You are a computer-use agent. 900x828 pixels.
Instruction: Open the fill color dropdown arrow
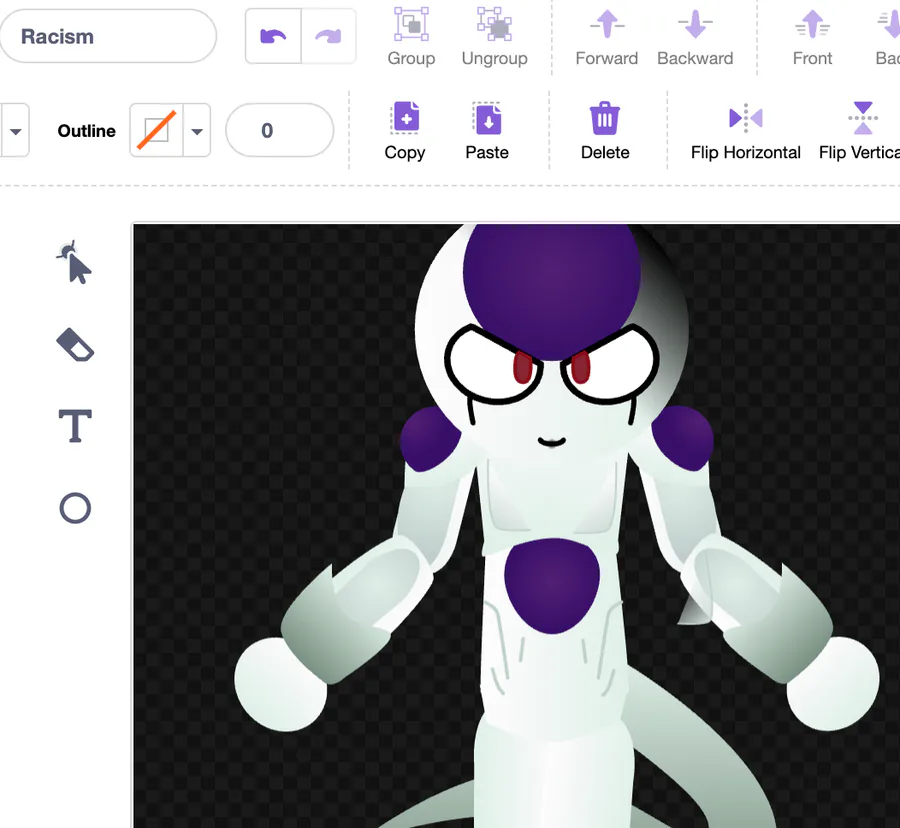(x=15, y=131)
